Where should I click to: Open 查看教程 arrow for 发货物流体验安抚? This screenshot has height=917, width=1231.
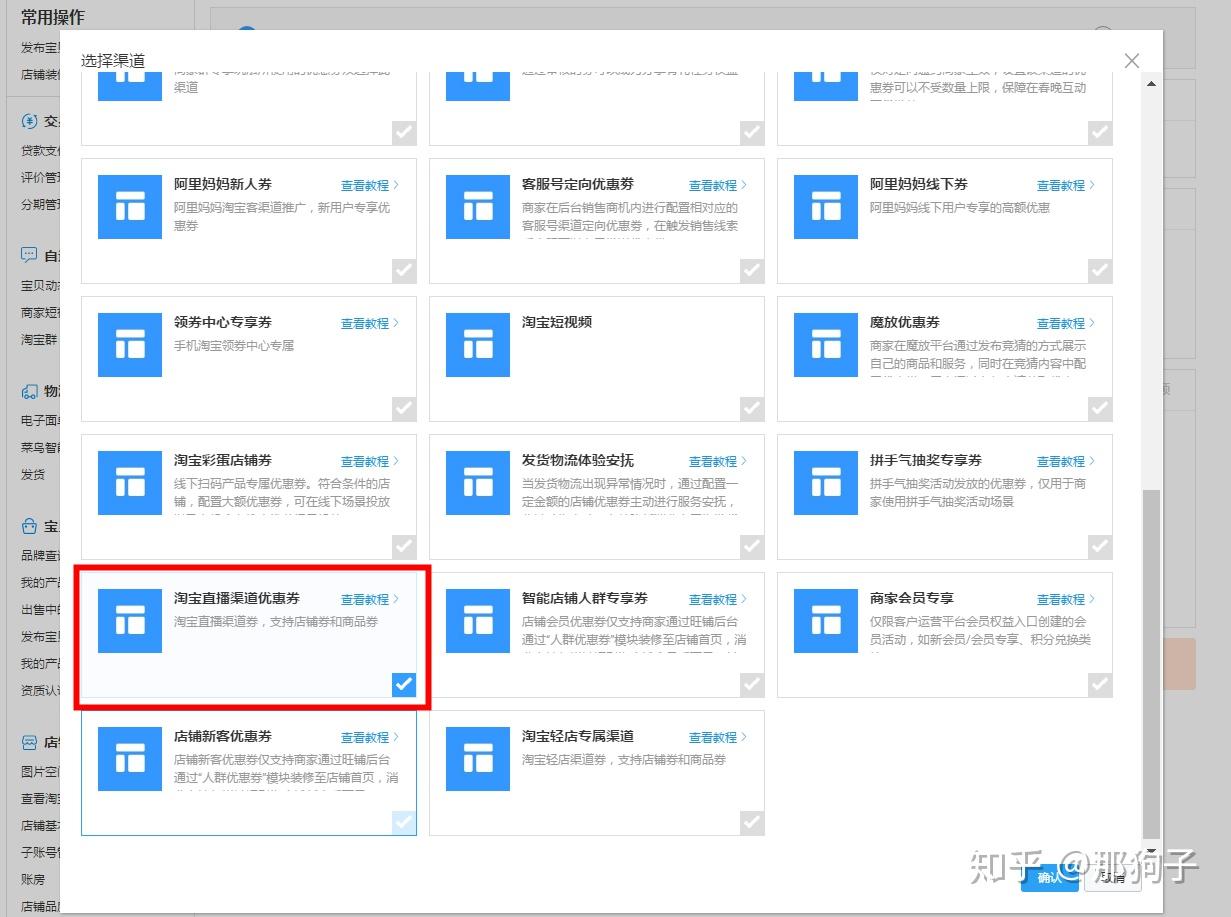[x=744, y=461]
